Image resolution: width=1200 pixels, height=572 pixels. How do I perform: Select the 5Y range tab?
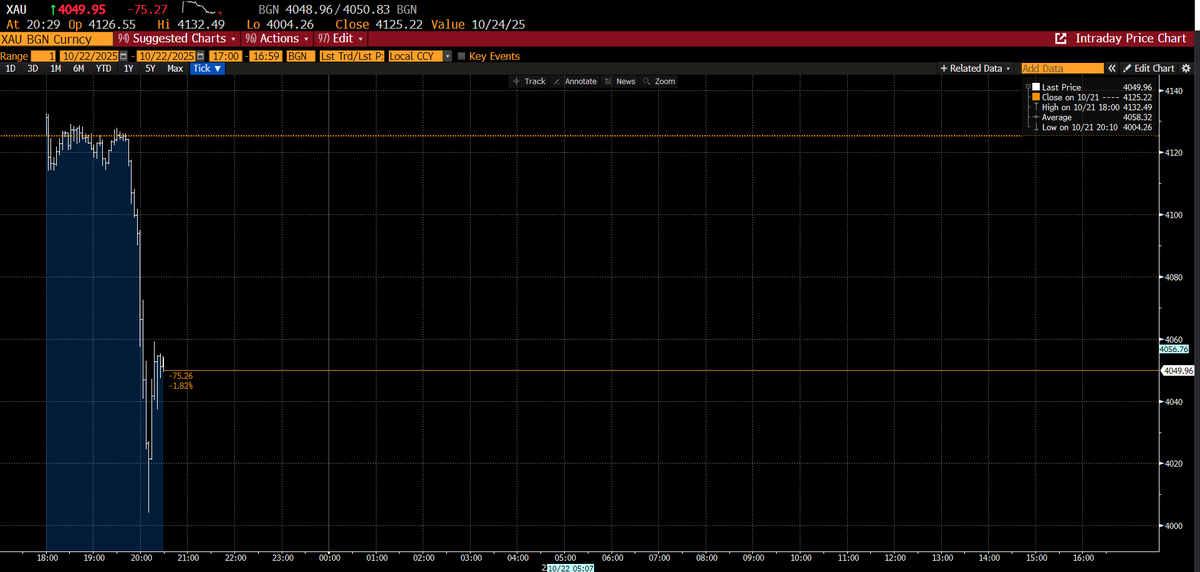[x=150, y=69]
